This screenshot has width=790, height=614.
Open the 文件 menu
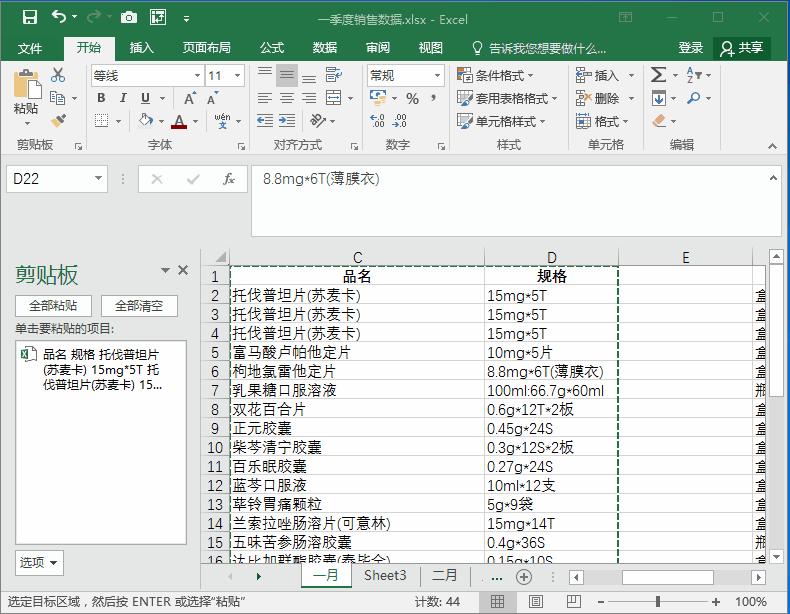tap(30, 48)
